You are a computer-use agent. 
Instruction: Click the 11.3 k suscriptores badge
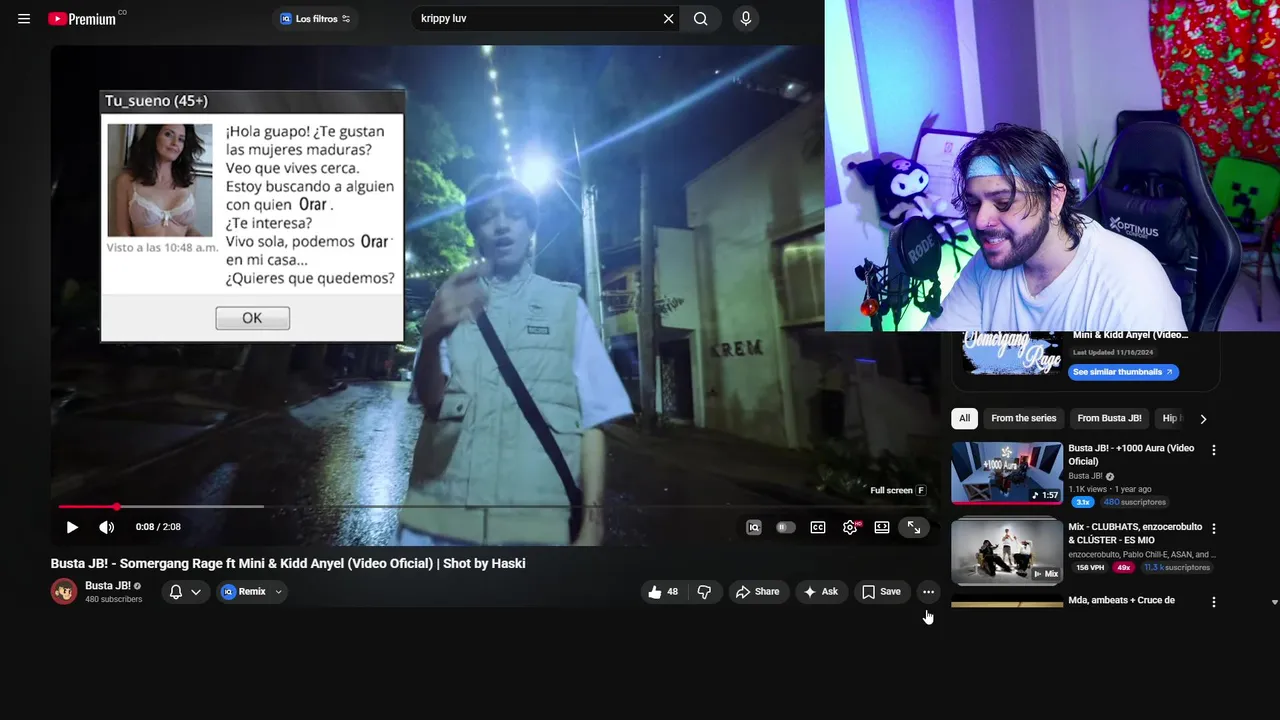(x=1177, y=567)
